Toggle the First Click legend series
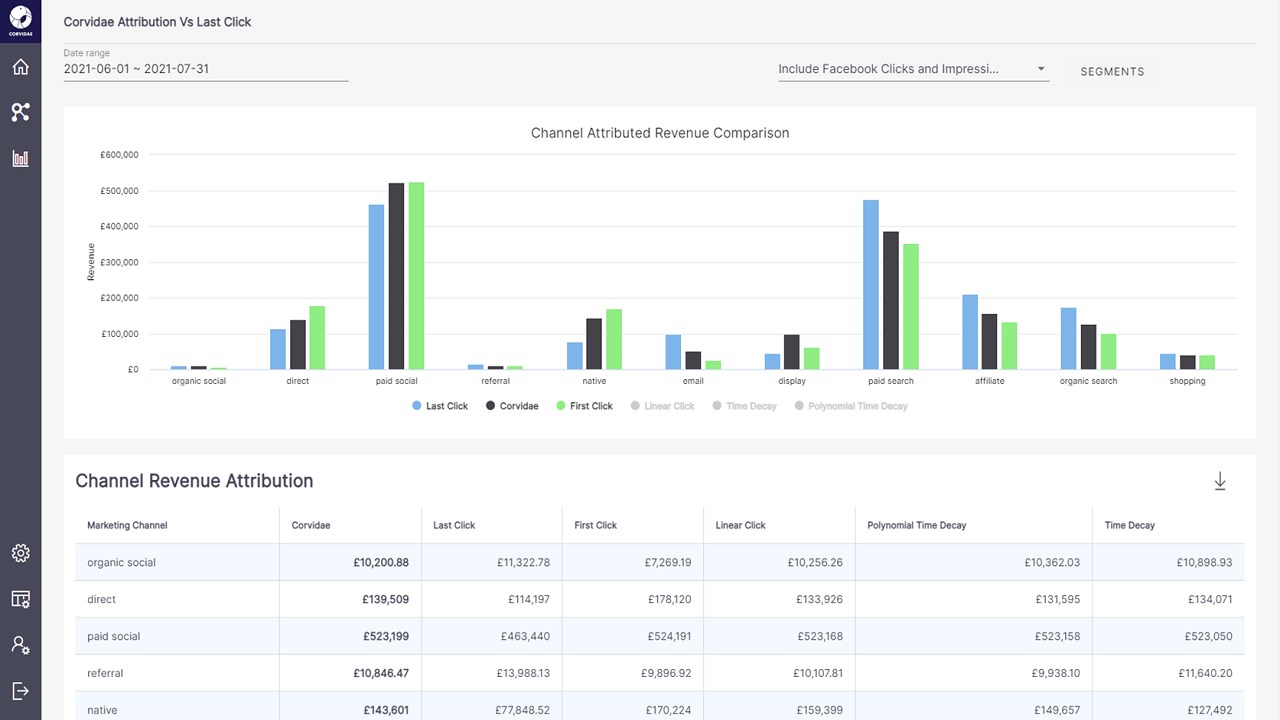This screenshot has width=1280, height=720. point(584,406)
